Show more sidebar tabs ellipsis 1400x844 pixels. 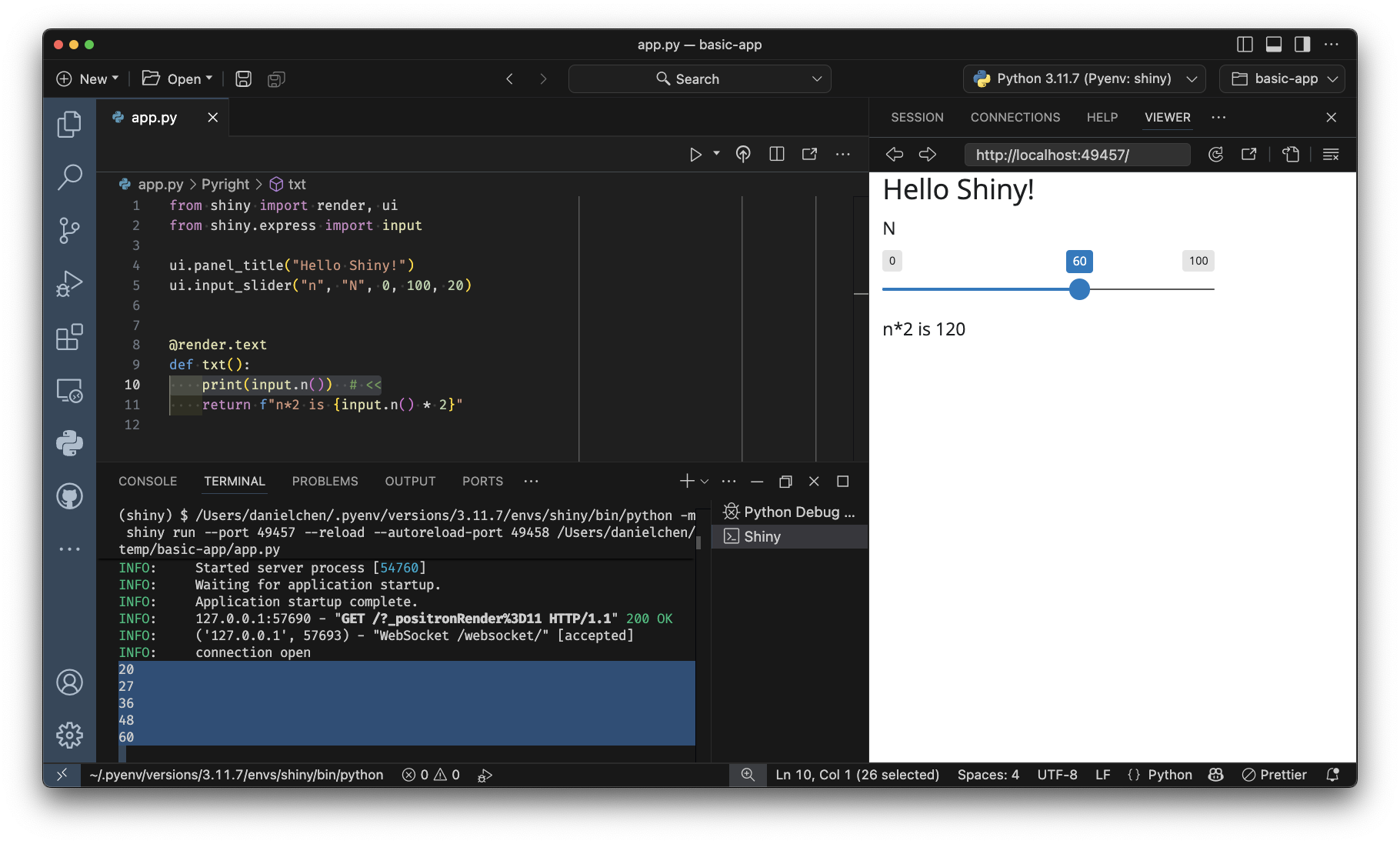[1218, 117]
